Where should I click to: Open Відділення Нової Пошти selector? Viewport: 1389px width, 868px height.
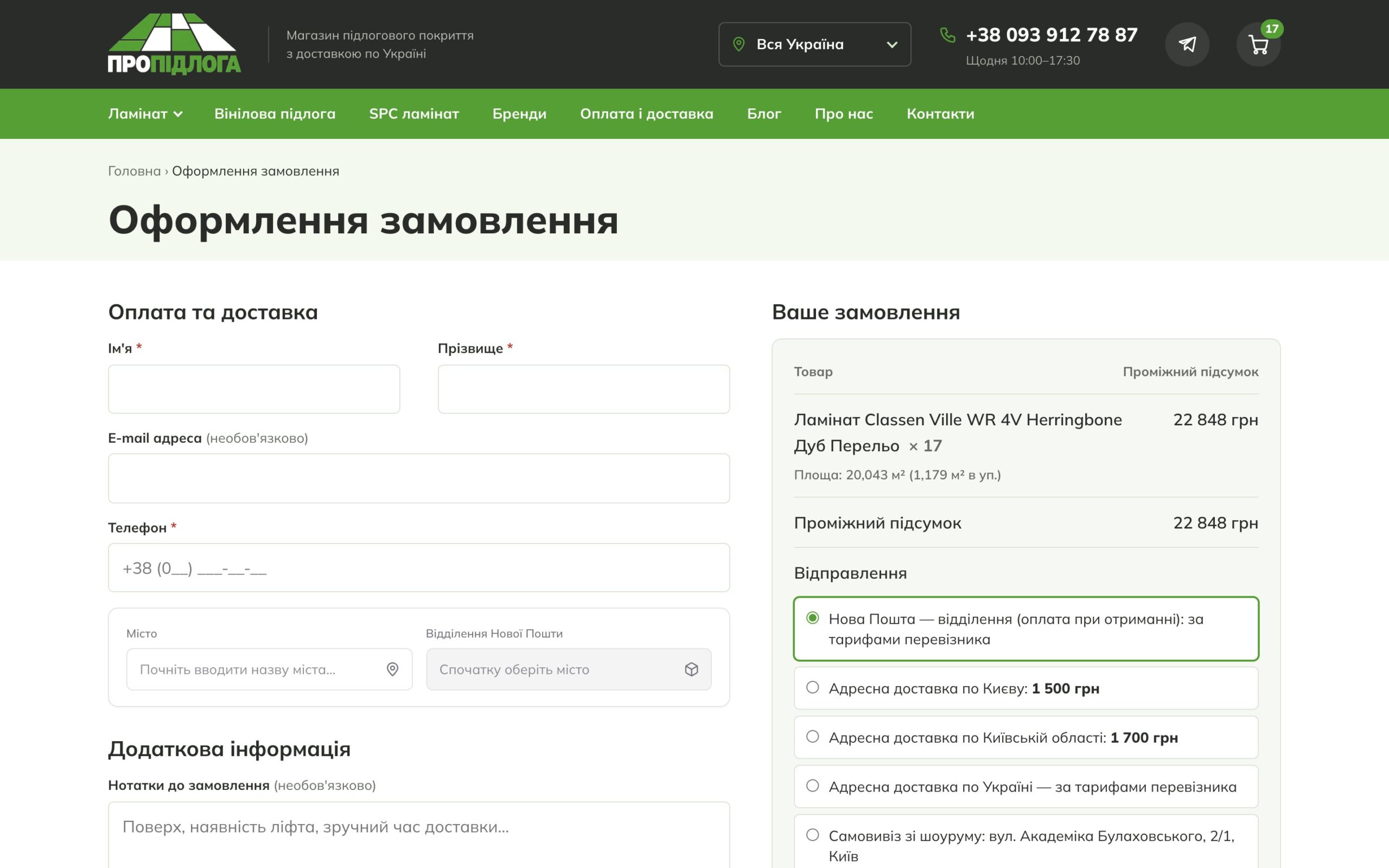[569, 669]
